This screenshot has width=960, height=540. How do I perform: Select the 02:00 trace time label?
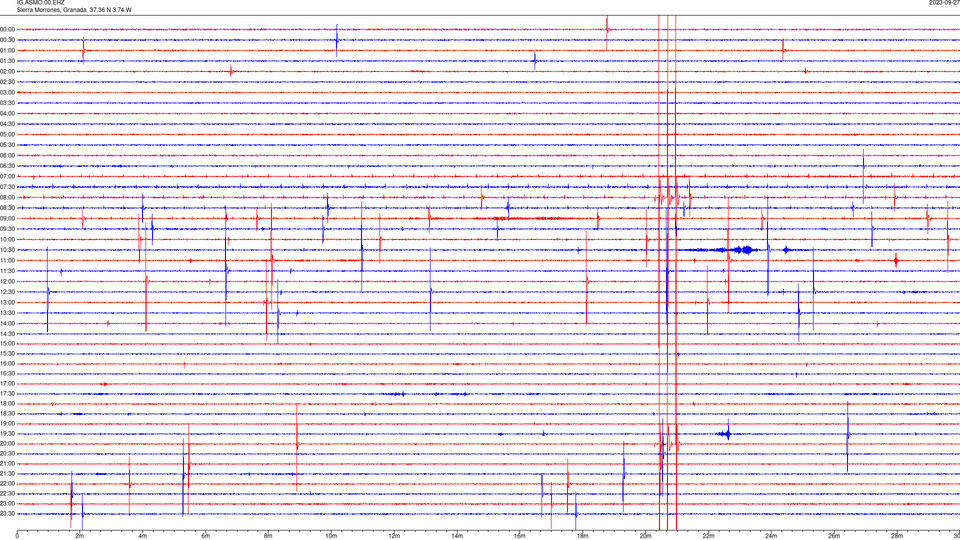click(x=8, y=71)
